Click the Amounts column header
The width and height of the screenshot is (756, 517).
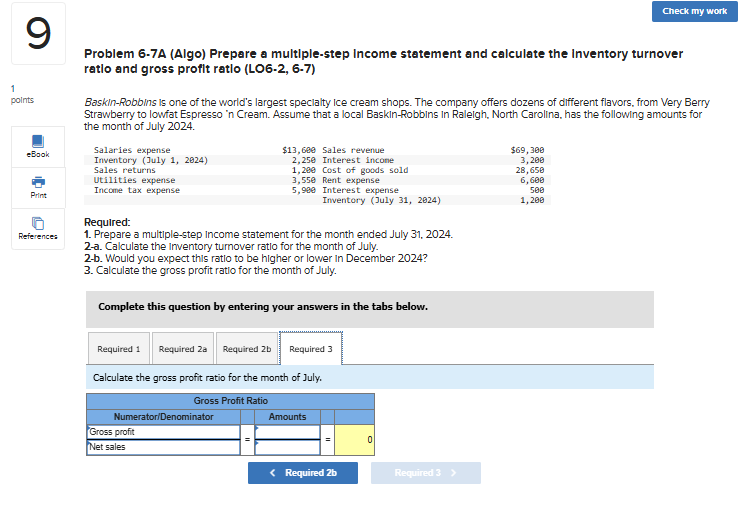(287, 417)
